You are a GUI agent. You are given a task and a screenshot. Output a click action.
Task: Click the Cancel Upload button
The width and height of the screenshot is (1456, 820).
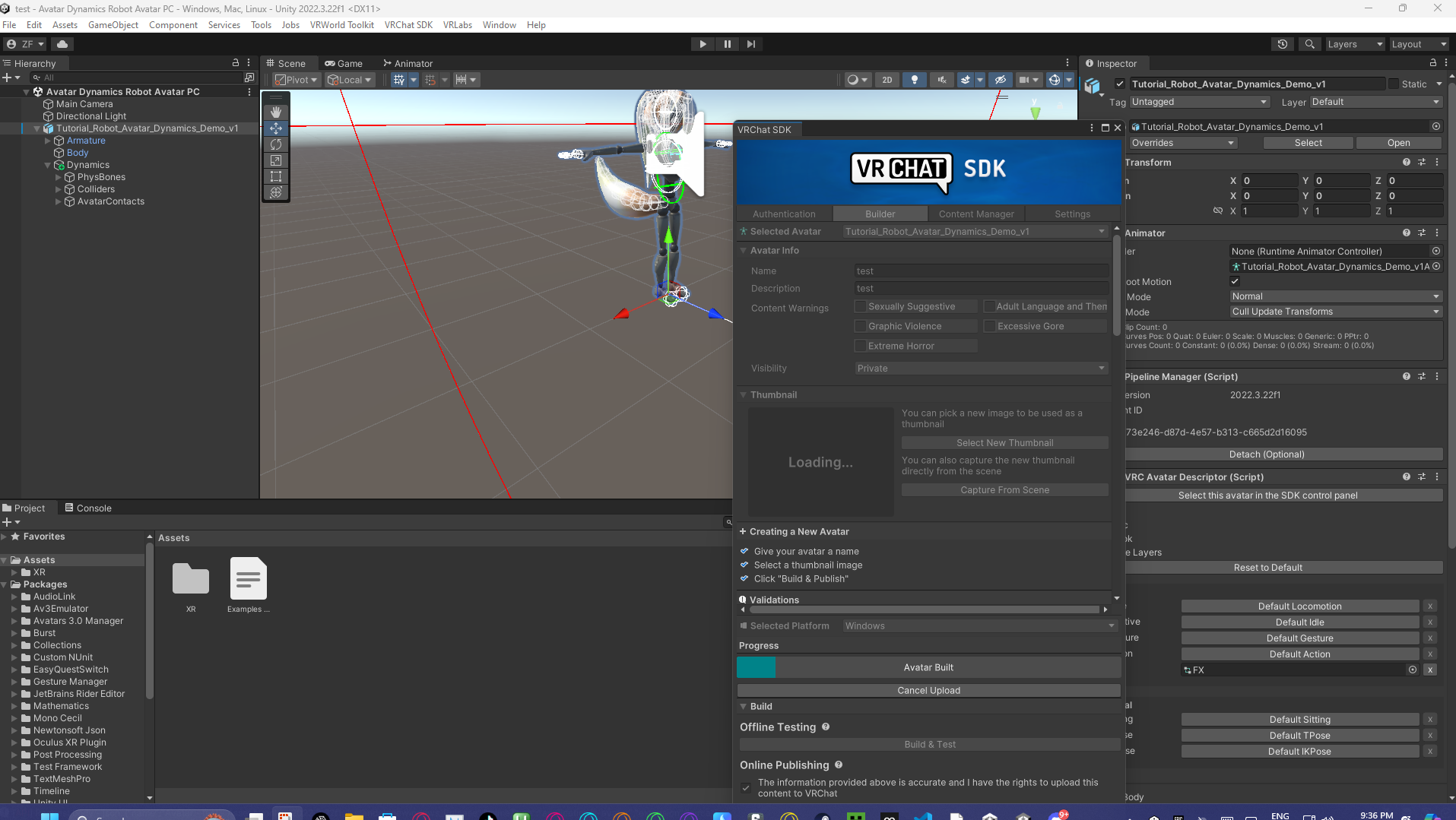coord(928,691)
